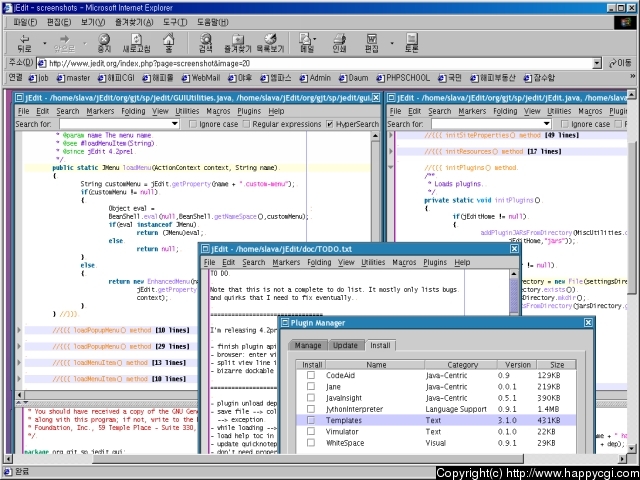Open Plugins menu in TODO.txt window
Screen dimensions: 640x480
pos(435,262)
